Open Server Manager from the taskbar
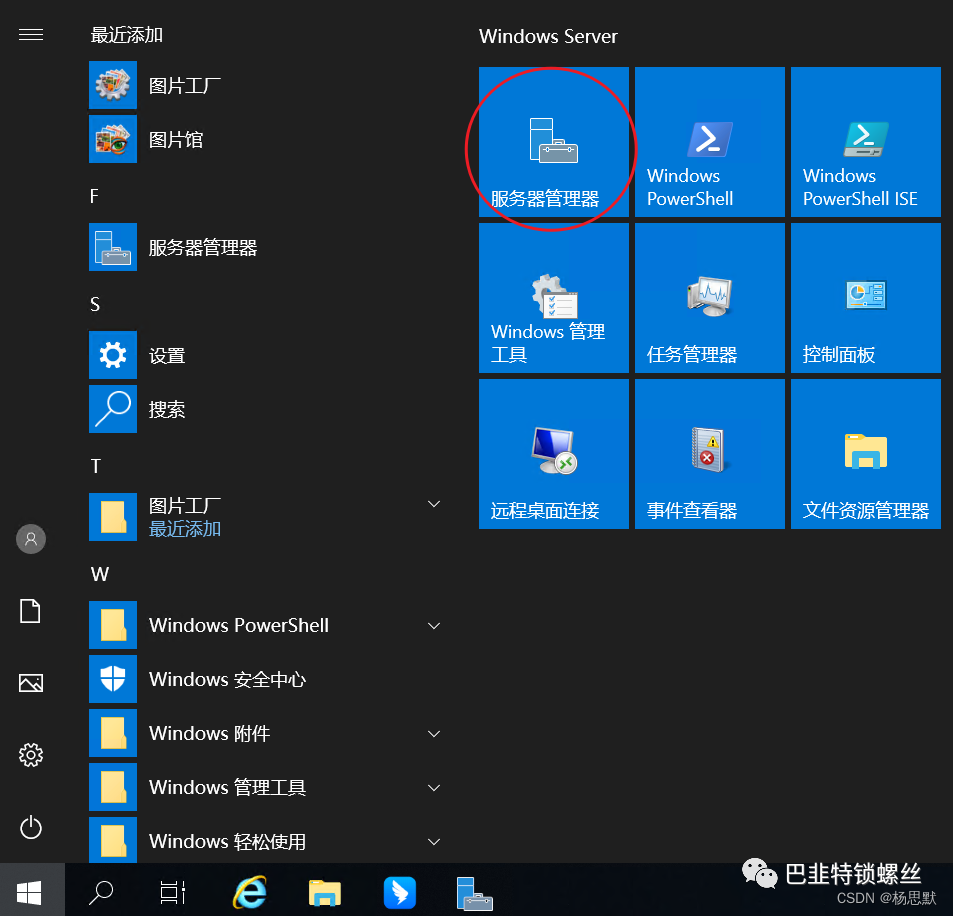This screenshot has height=916, width=953. 475,894
